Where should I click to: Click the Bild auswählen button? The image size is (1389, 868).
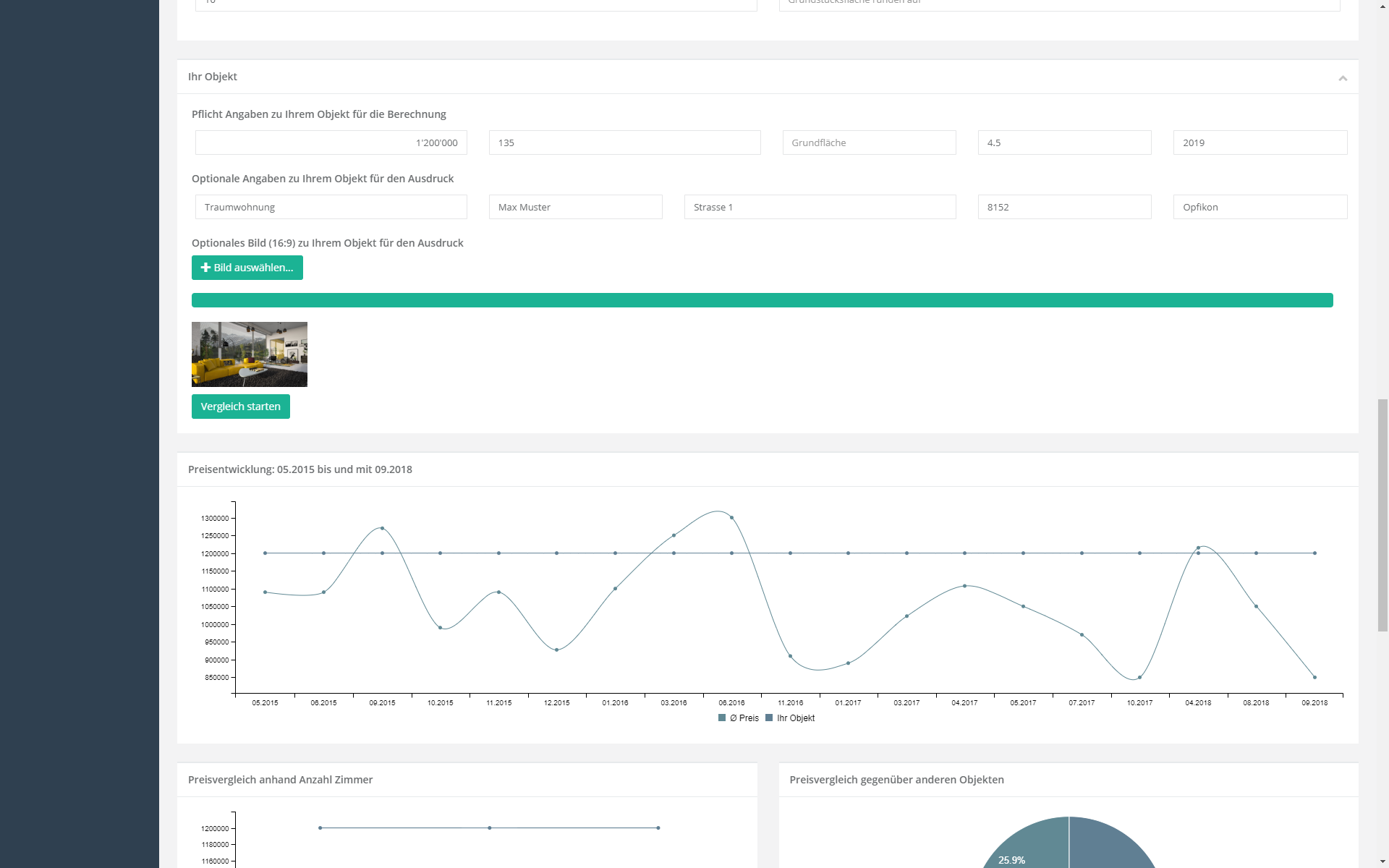[247, 268]
